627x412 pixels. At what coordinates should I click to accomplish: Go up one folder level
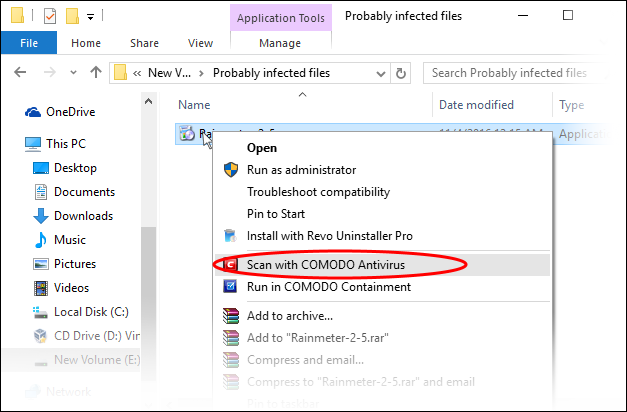tap(96, 72)
